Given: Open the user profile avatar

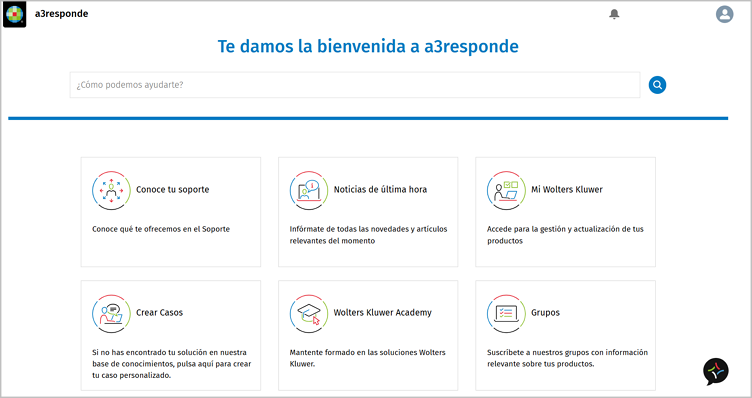Looking at the screenshot, I should (724, 14).
